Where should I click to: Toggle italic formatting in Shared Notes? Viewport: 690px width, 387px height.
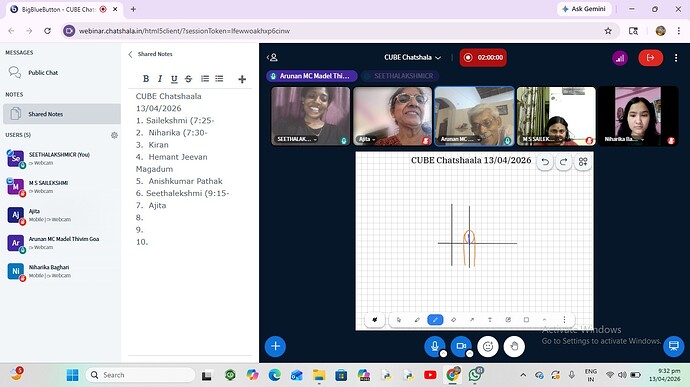click(160, 79)
